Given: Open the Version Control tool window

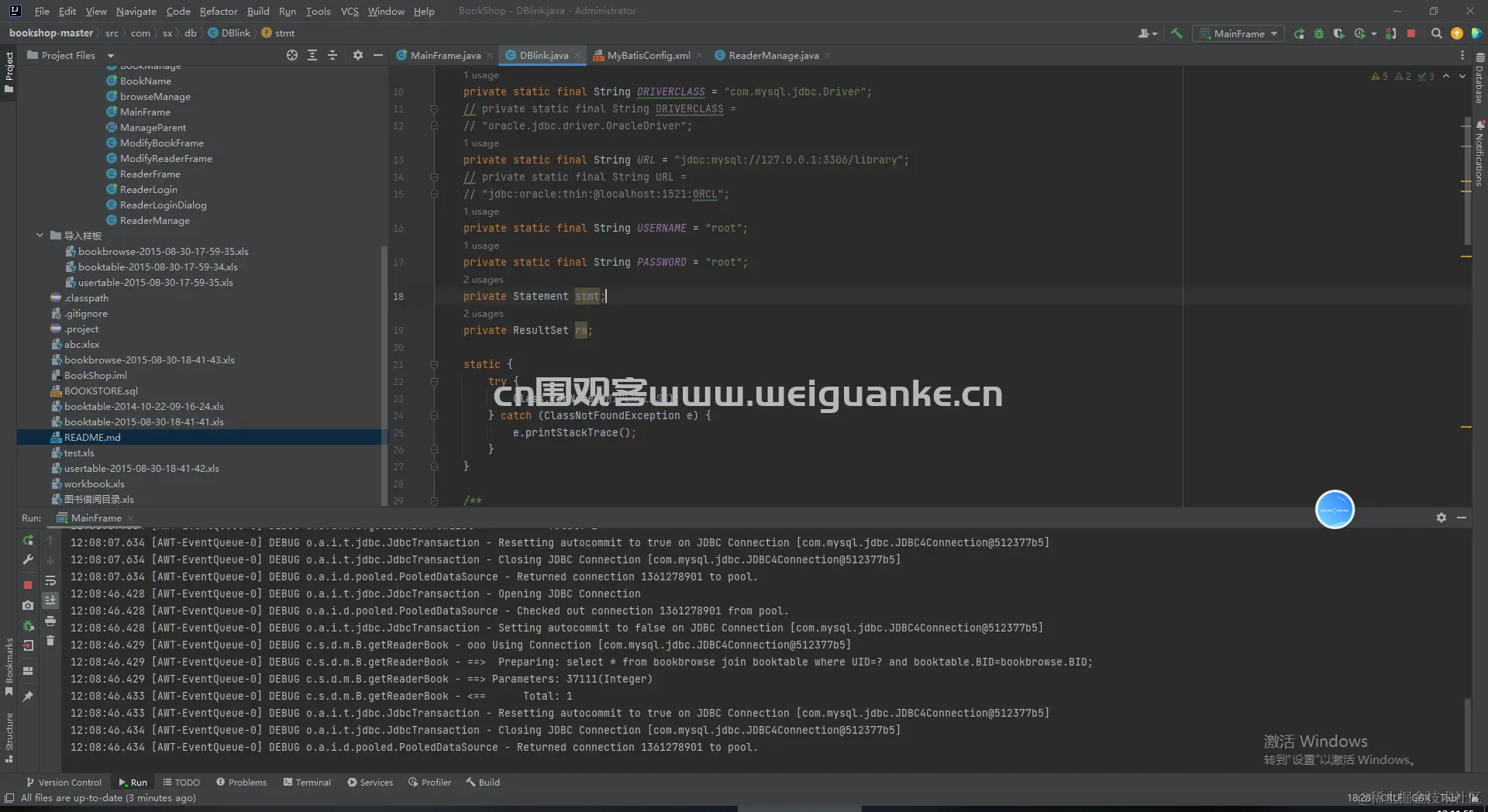Looking at the screenshot, I should tap(64, 783).
